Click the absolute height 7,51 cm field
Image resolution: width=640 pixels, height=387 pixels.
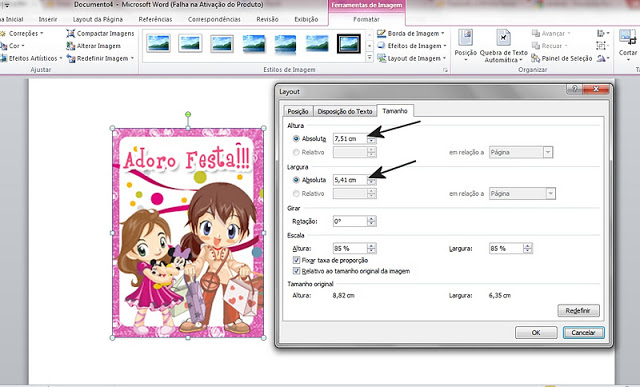coord(350,139)
